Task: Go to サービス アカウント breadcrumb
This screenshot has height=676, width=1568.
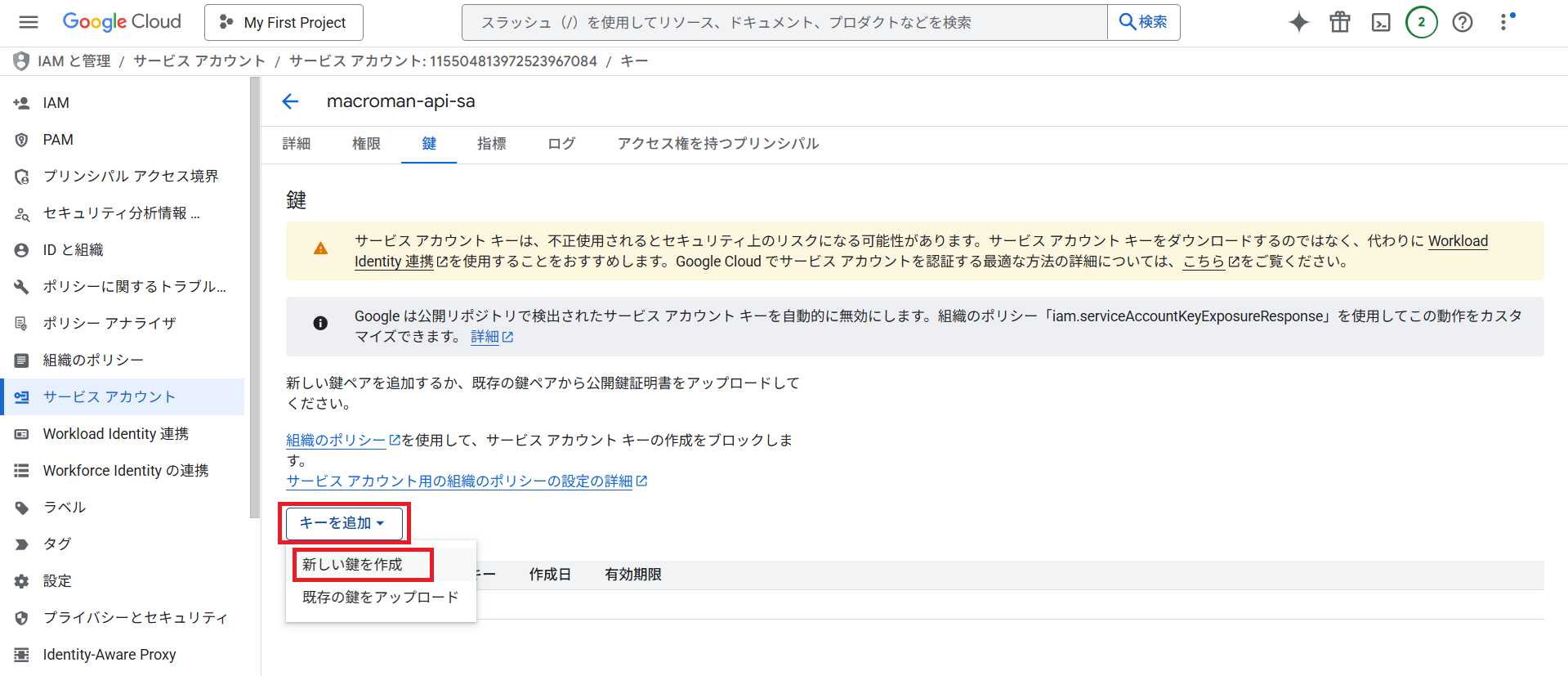Action: point(199,61)
